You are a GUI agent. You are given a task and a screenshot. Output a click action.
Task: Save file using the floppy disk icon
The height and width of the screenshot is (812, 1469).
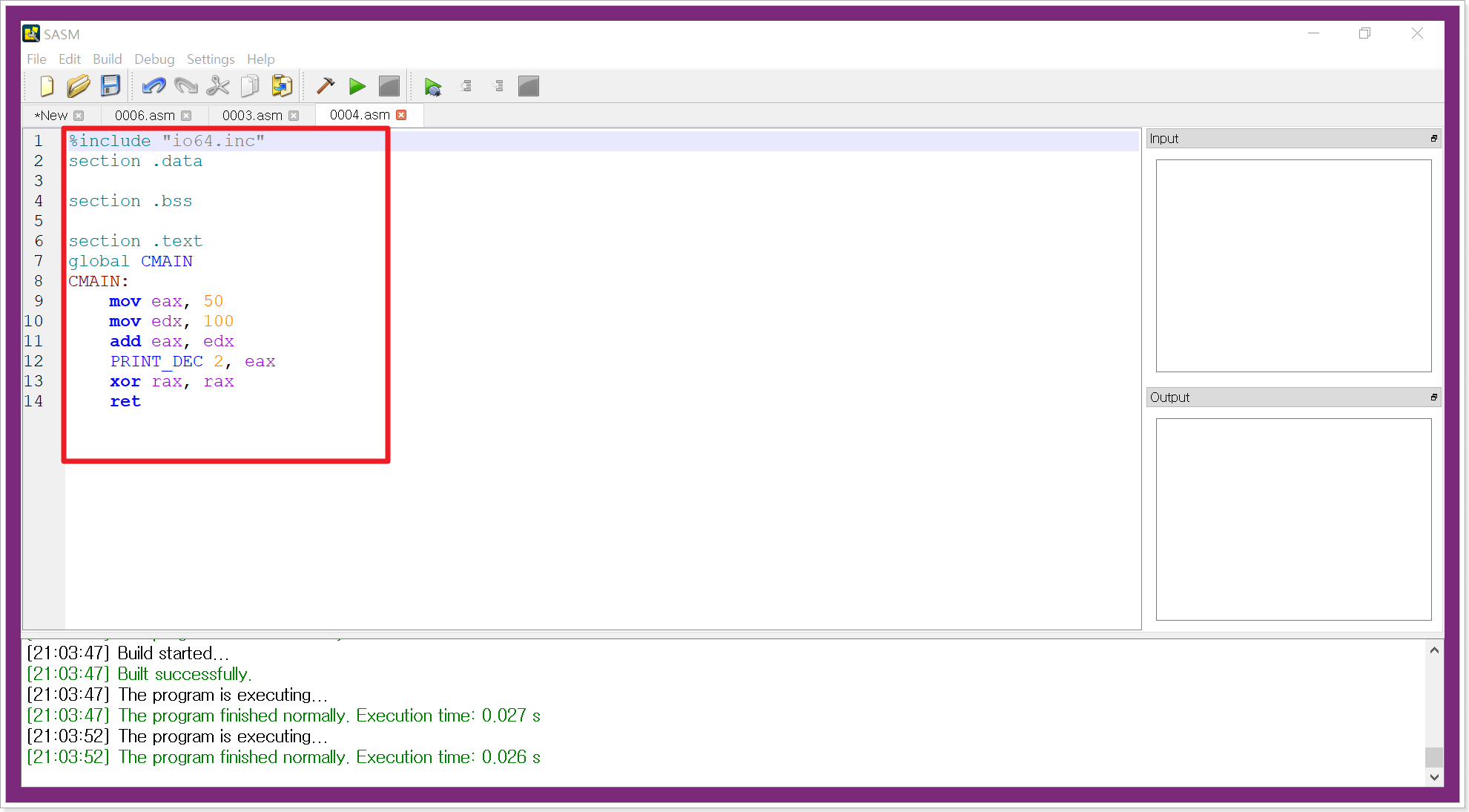point(110,87)
